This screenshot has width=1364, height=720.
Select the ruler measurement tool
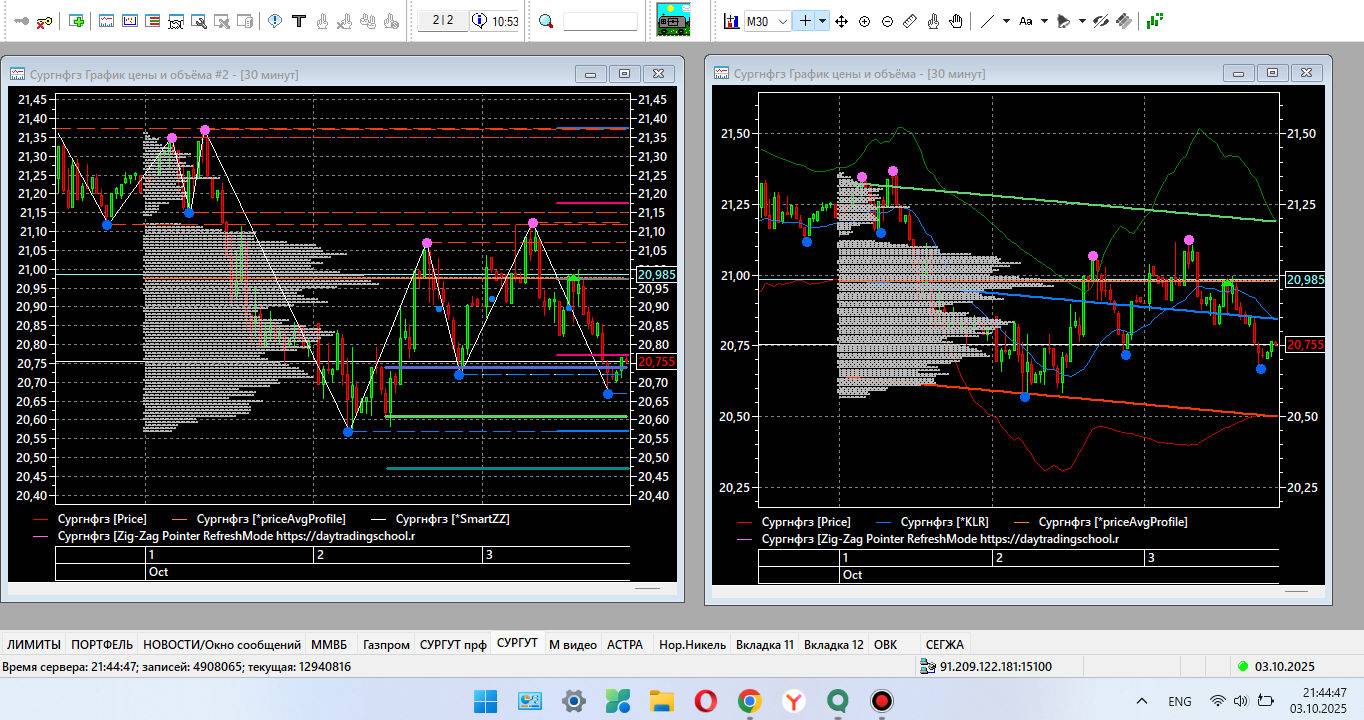(910, 21)
